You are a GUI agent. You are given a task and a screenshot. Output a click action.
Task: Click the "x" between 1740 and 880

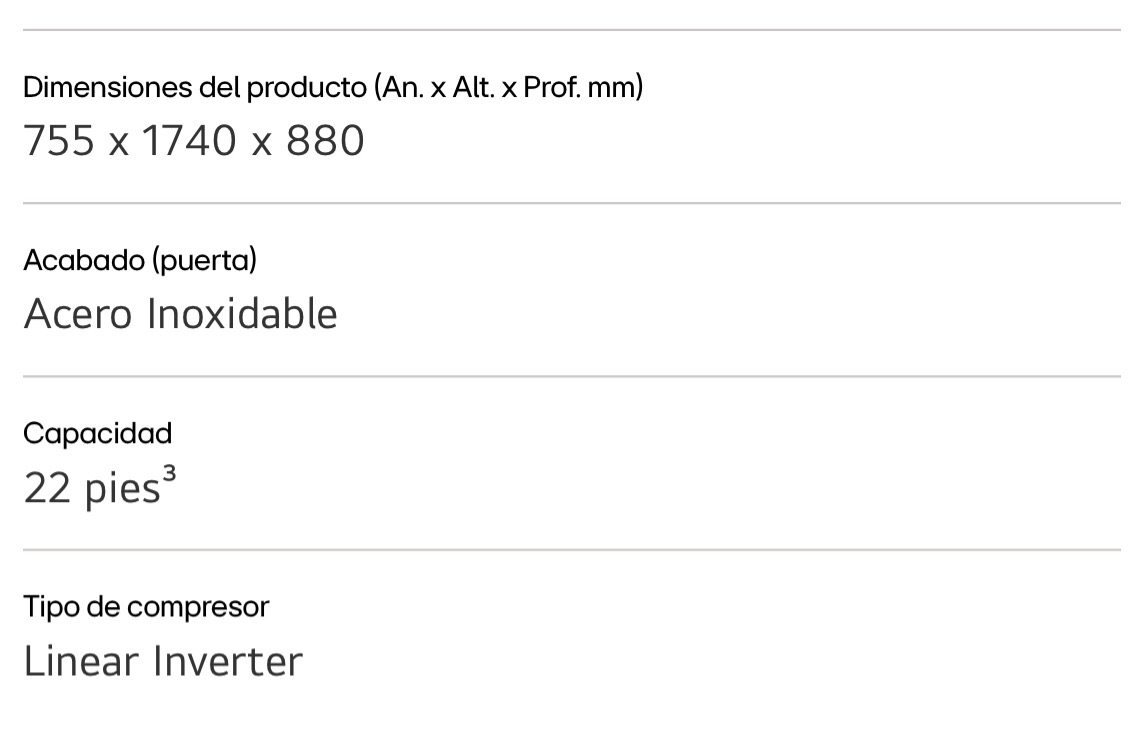pos(262,144)
